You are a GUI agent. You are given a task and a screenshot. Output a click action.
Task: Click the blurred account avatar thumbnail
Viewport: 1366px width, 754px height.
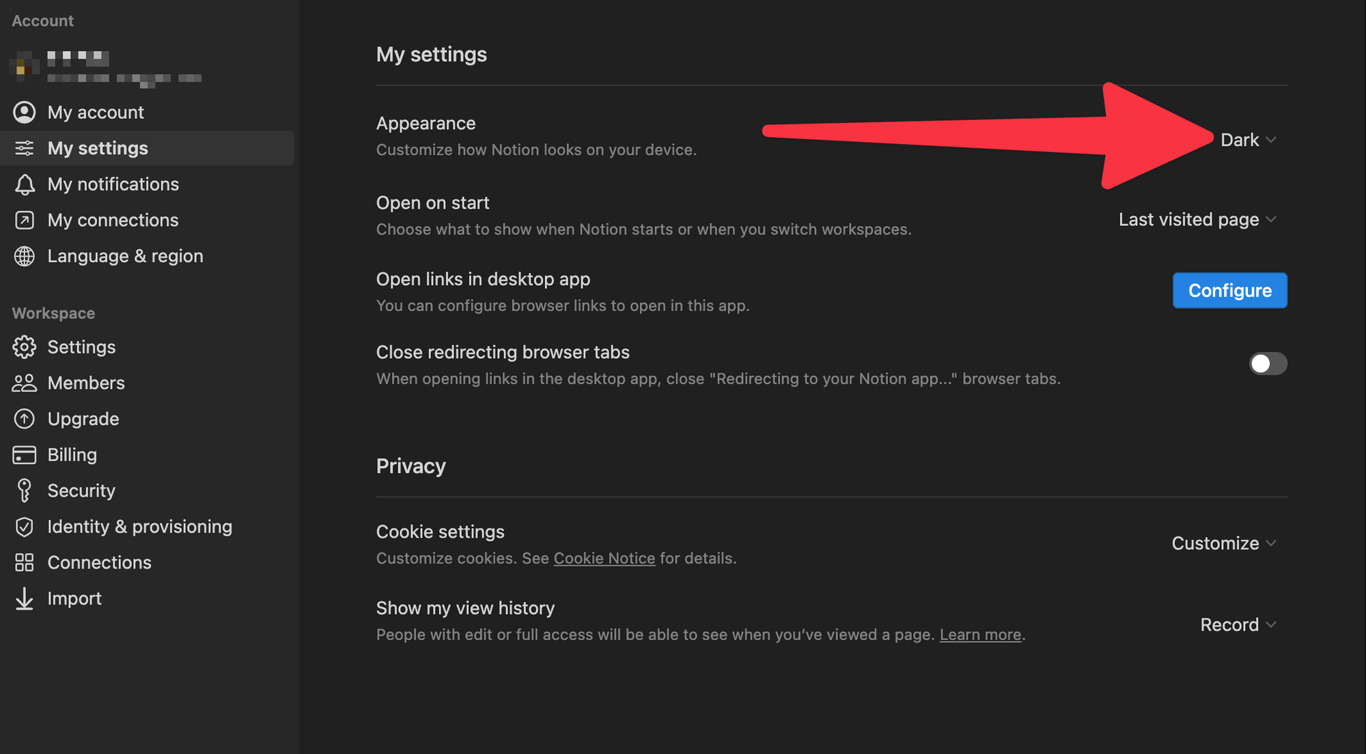(24, 66)
